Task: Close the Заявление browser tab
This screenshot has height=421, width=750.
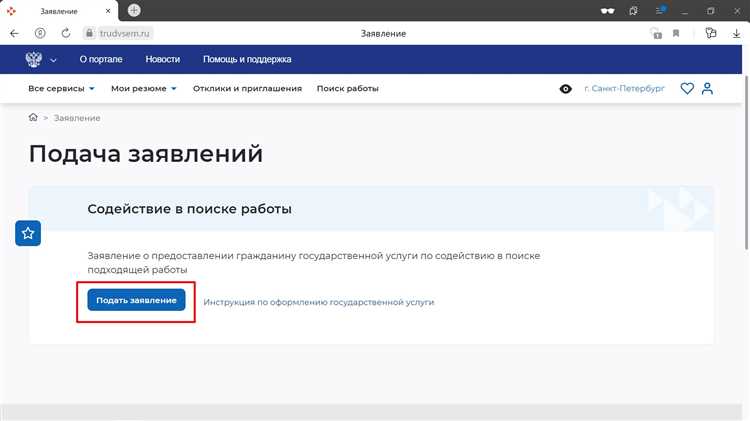Action: pos(108,11)
